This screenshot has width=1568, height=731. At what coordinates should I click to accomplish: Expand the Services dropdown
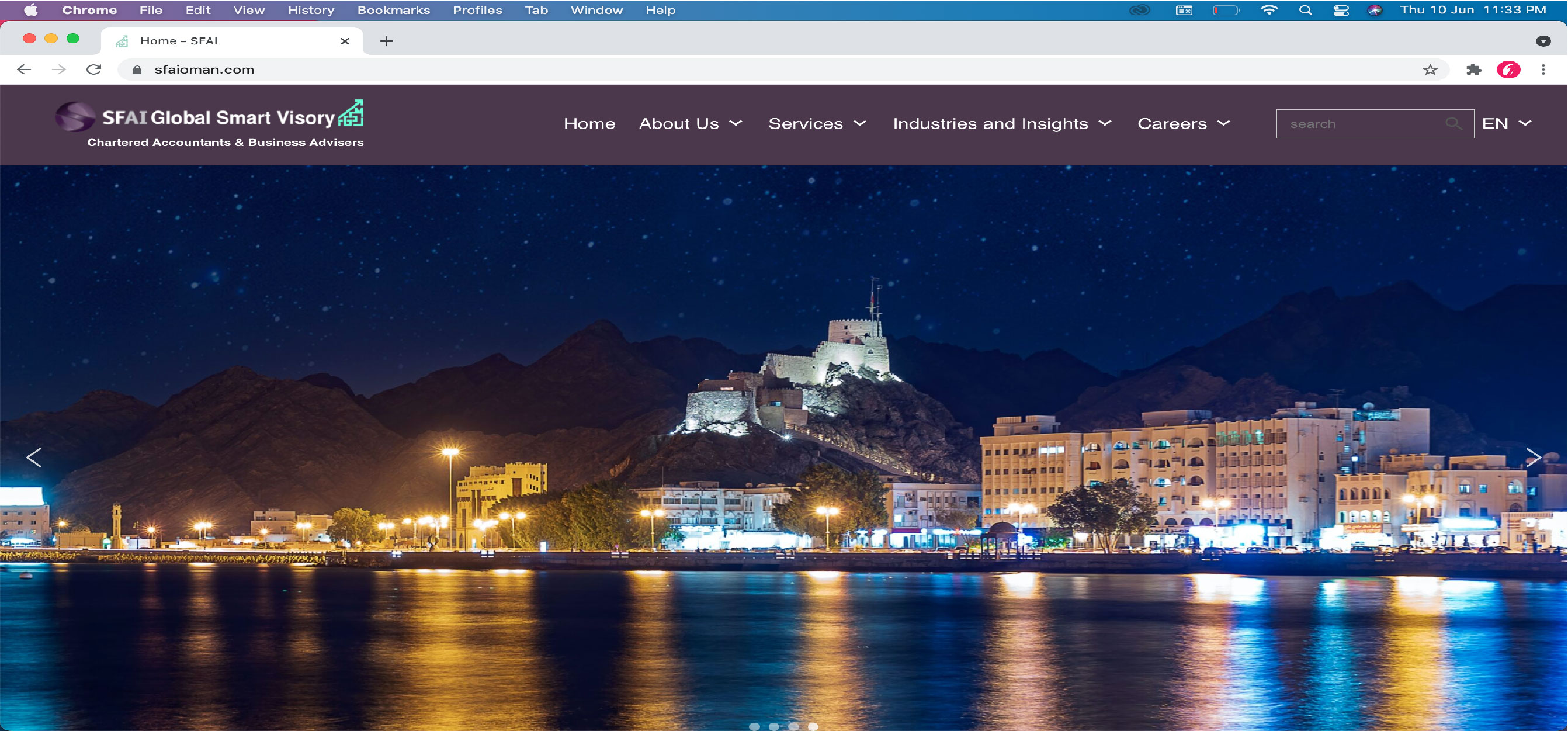(817, 123)
